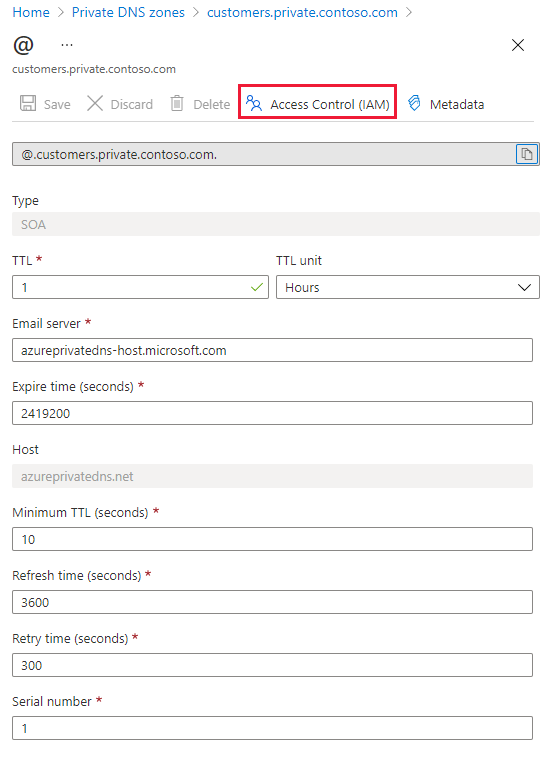This screenshot has height=757, width=551.
Task: Click the Delete trash can icon
Action: 177,103
